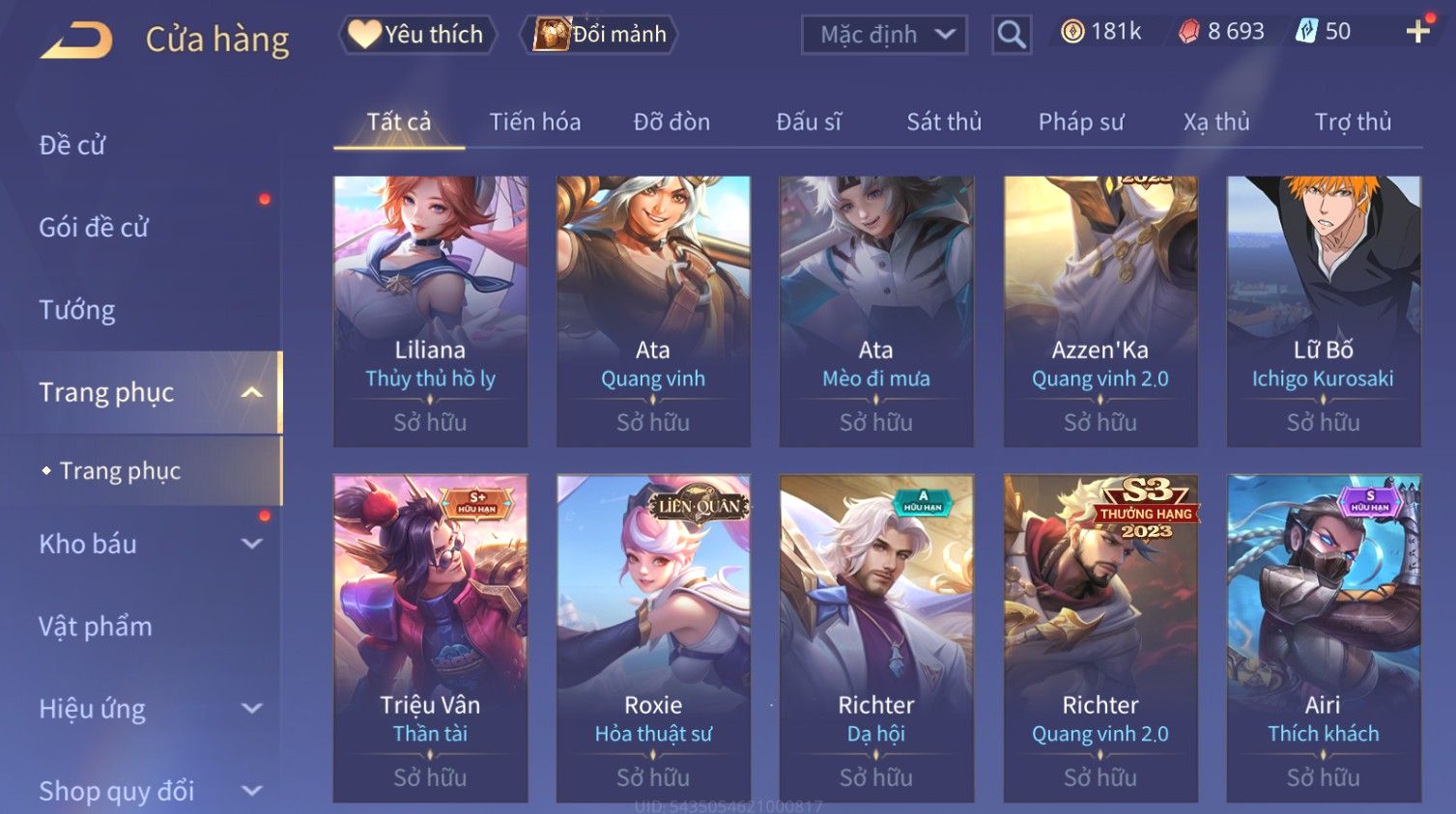Open the Tướng sidebar menu
This screenshot has width=1456, height=814.
76,310
